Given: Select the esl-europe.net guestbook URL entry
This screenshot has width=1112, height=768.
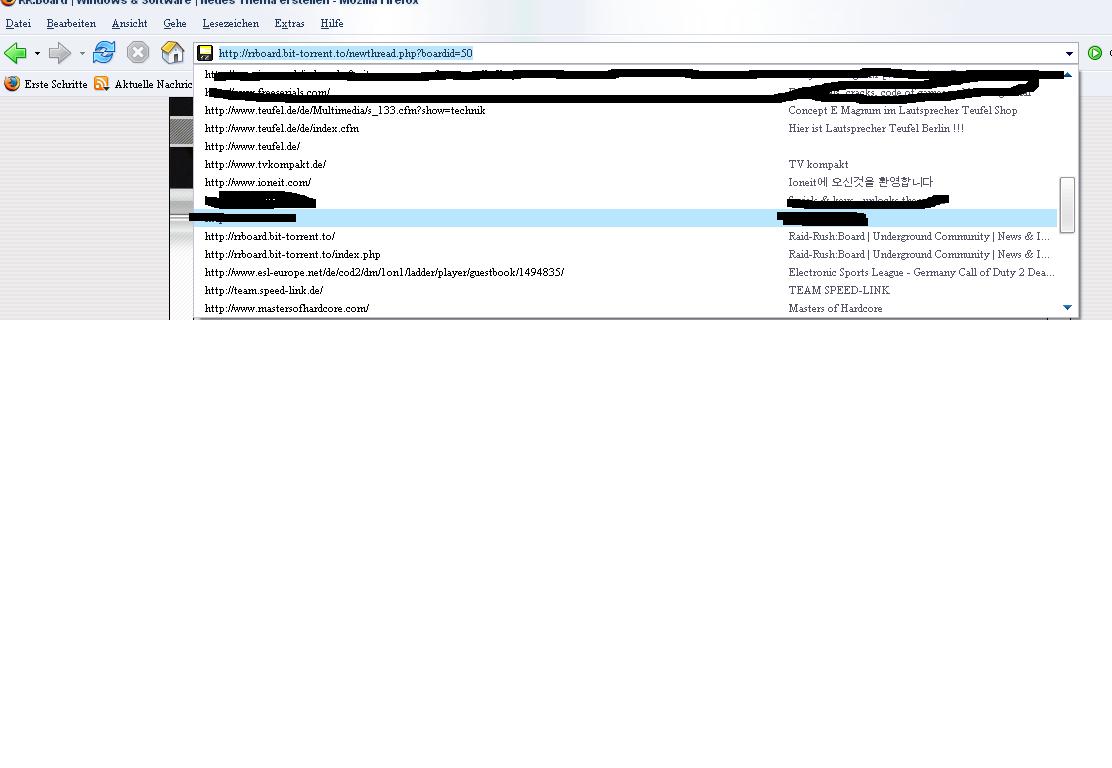Looking at the screenshot, I should (626, 272).
